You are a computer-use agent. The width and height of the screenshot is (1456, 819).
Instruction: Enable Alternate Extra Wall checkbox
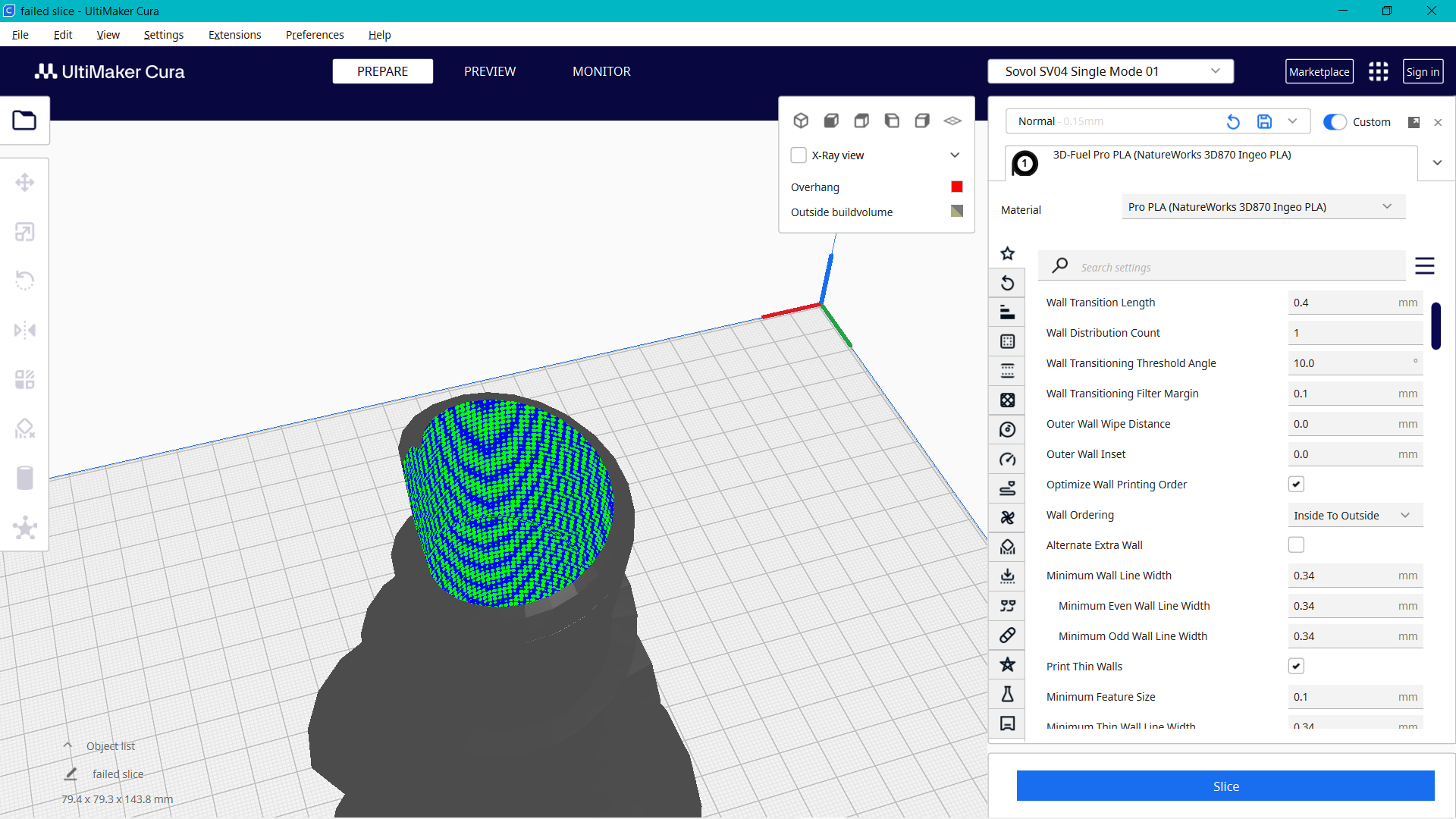1296,545
